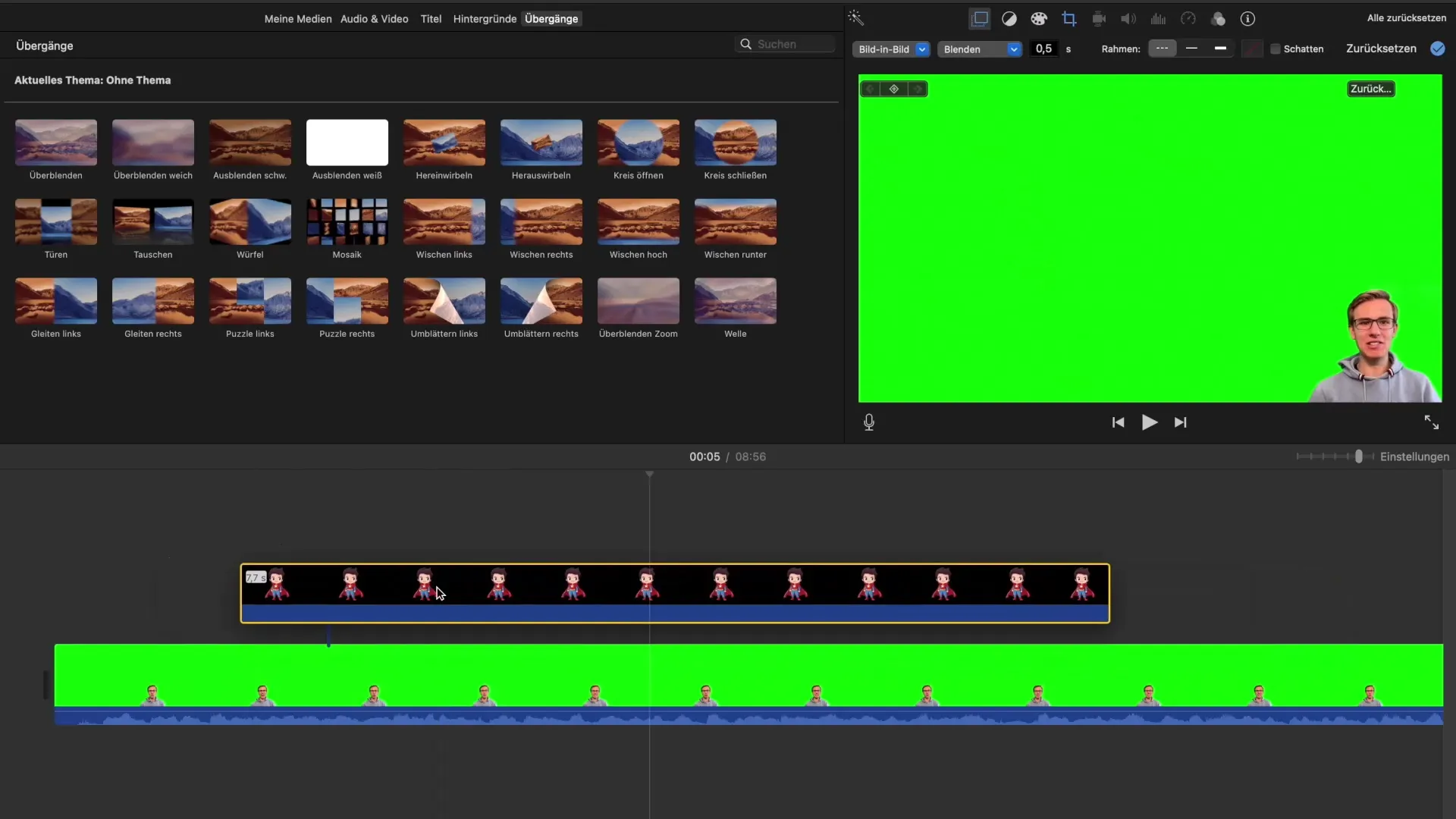Click the voiceover microphone icon

[869, 422]
